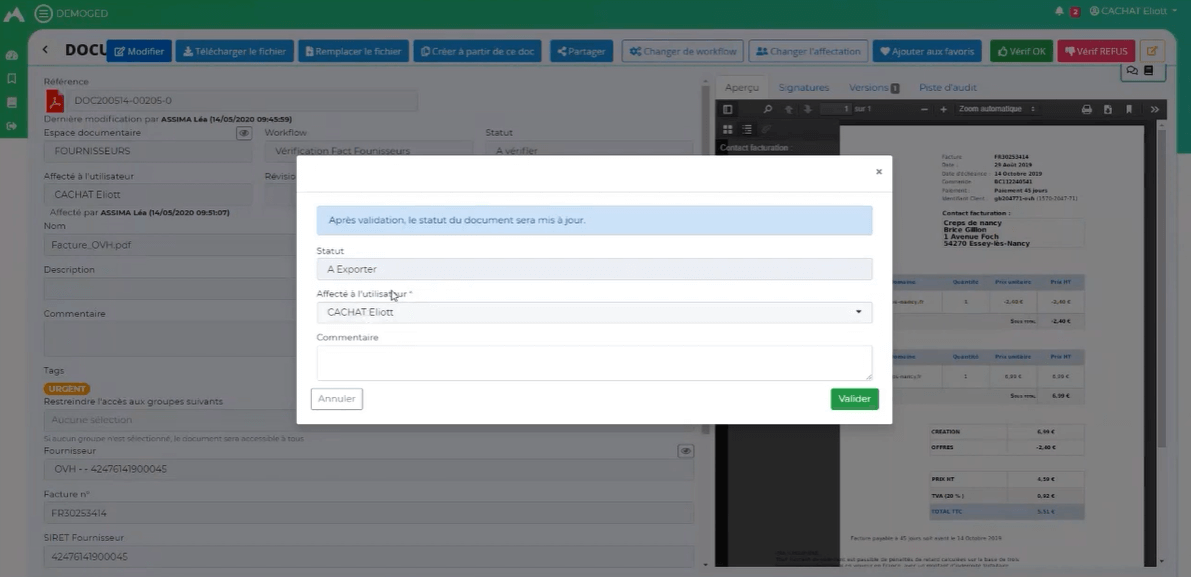Click the form panel vertical scrollbar
The width and height of the screenshot is (1191, 577).
click(705, 258)
